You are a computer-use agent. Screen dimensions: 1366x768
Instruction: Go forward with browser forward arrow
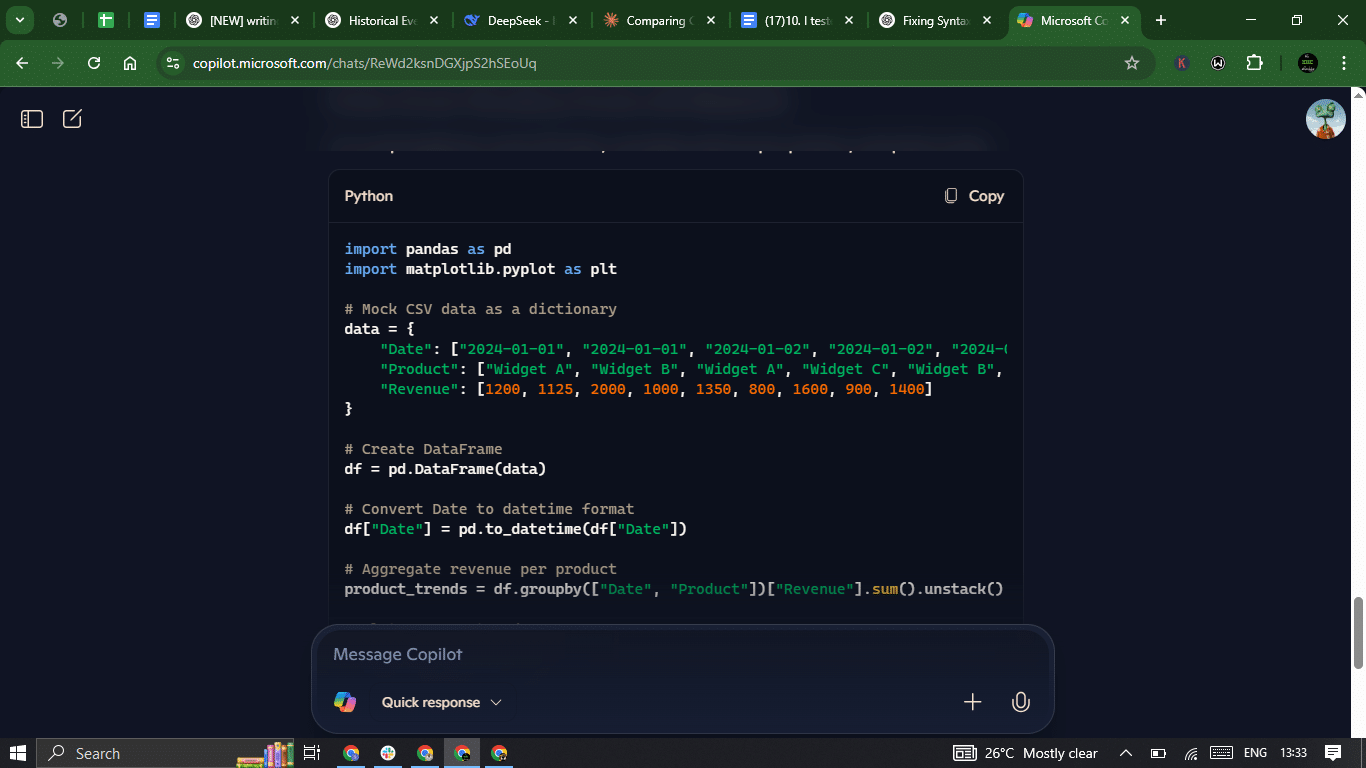(58, 63)
